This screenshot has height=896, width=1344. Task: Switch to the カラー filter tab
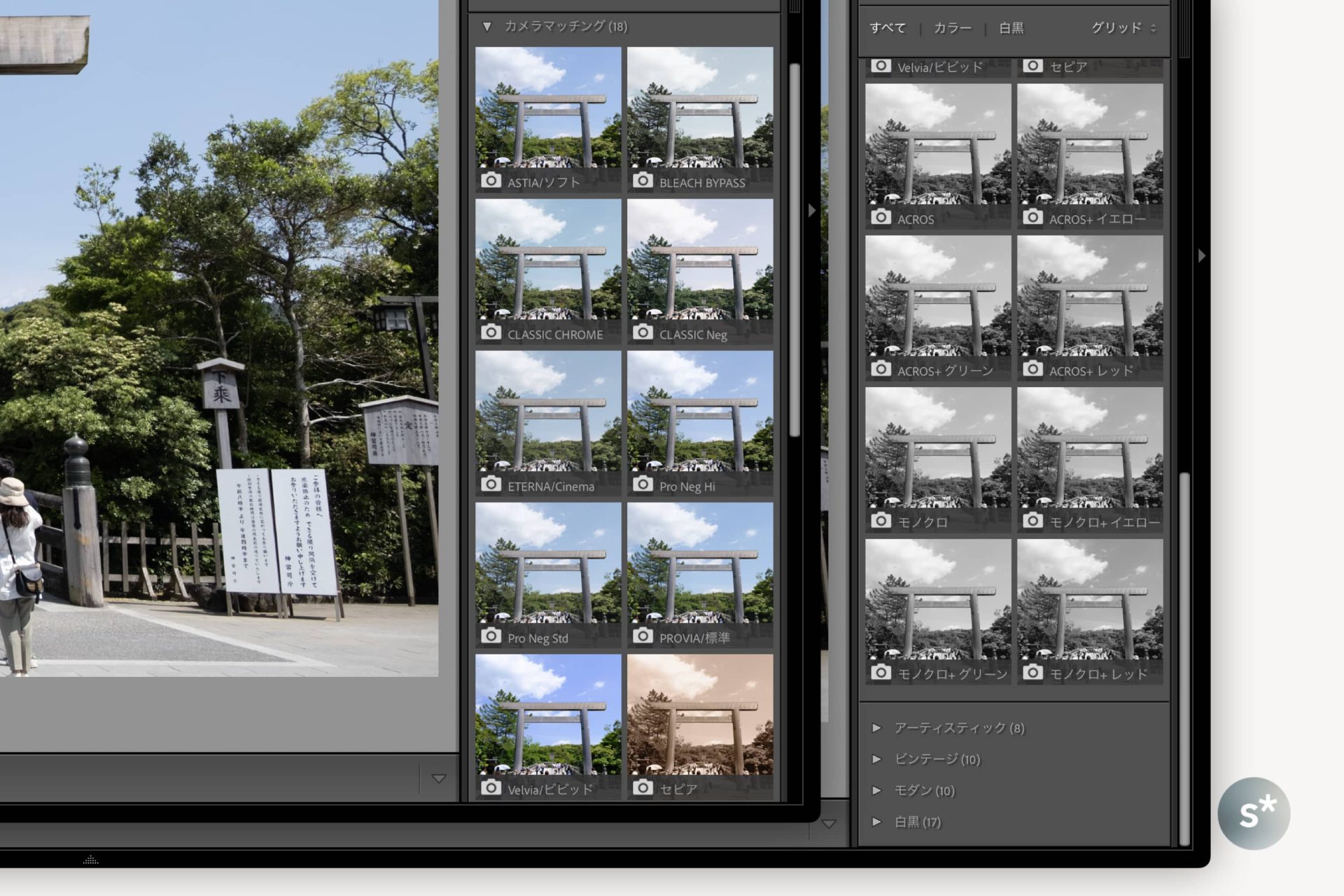click(x=953, y=28)
